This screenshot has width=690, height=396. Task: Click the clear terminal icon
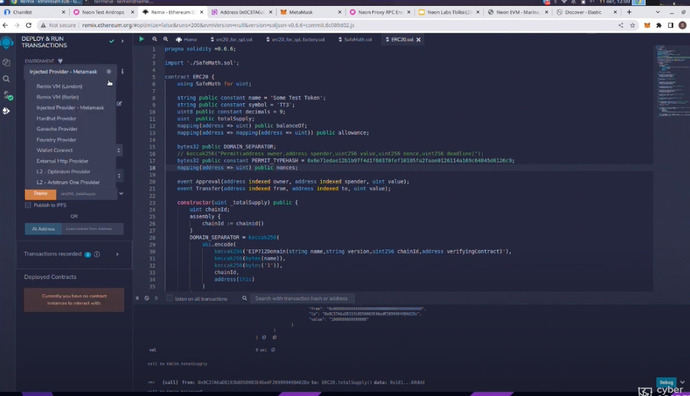tap(147, 298)
